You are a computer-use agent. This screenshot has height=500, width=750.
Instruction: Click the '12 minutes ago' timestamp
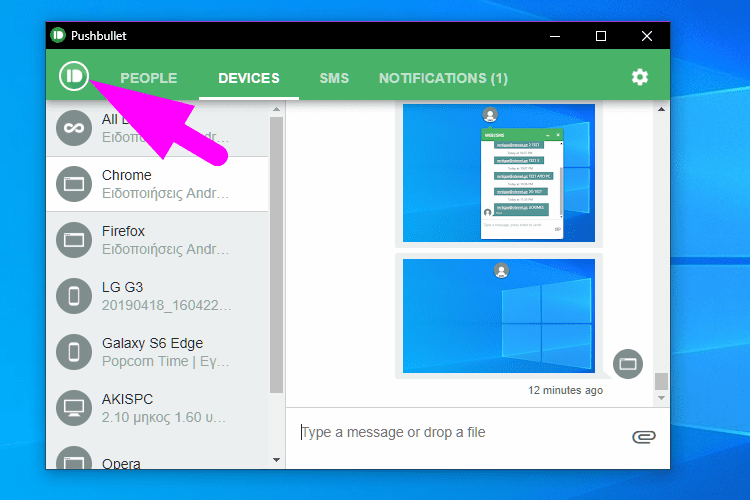pyautogui.click(x=565, y=390)
